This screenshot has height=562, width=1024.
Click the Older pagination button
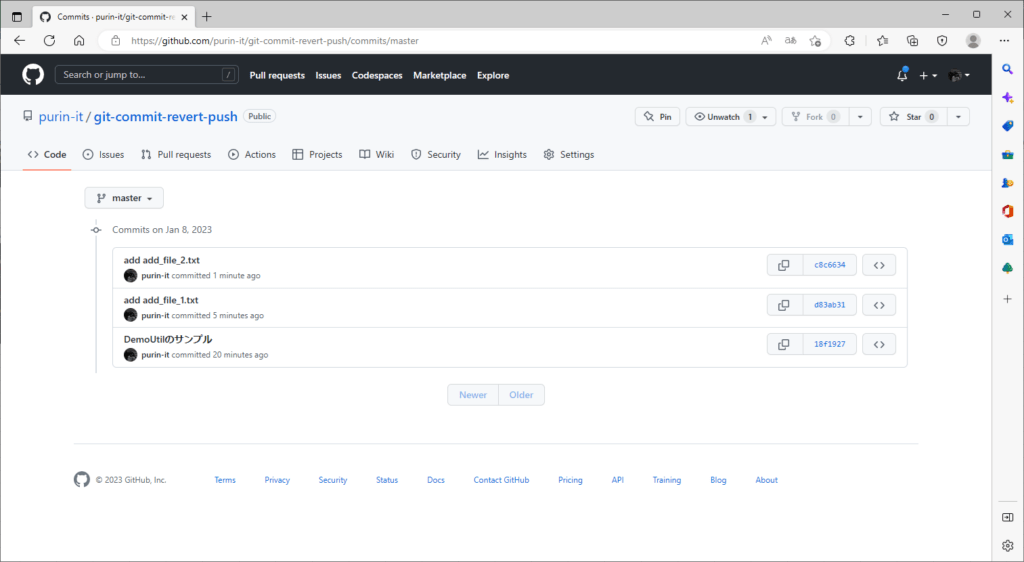pyautogui.click(x=521, y=395)
